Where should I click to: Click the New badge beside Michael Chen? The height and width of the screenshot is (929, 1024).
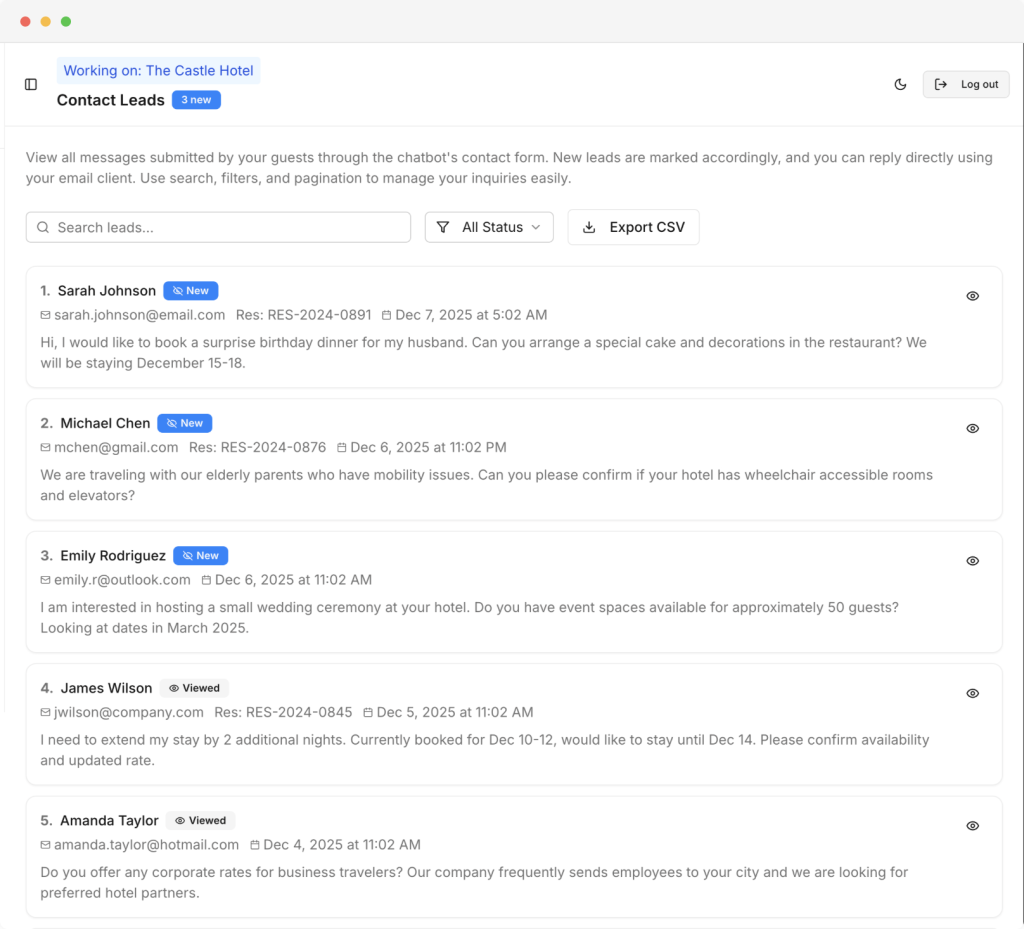point(185,423)
